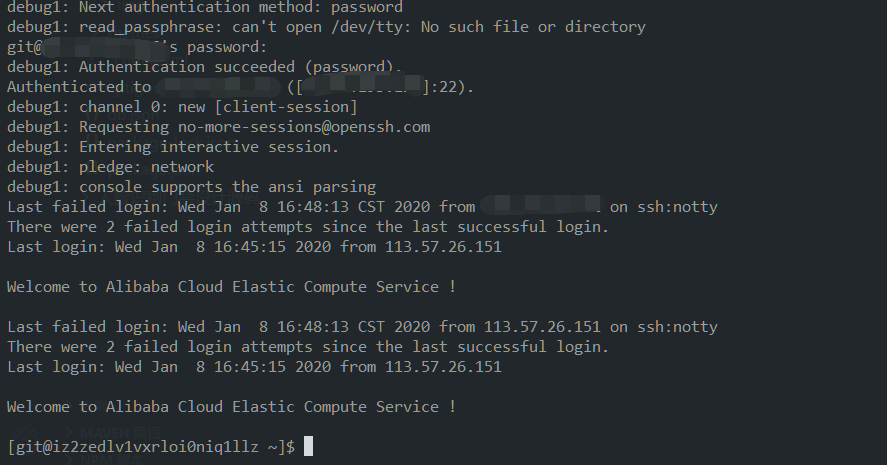Select the [client-session] text on the channel 0 line
This screenshot has height=465, width=887.
(x=286, y=107)
